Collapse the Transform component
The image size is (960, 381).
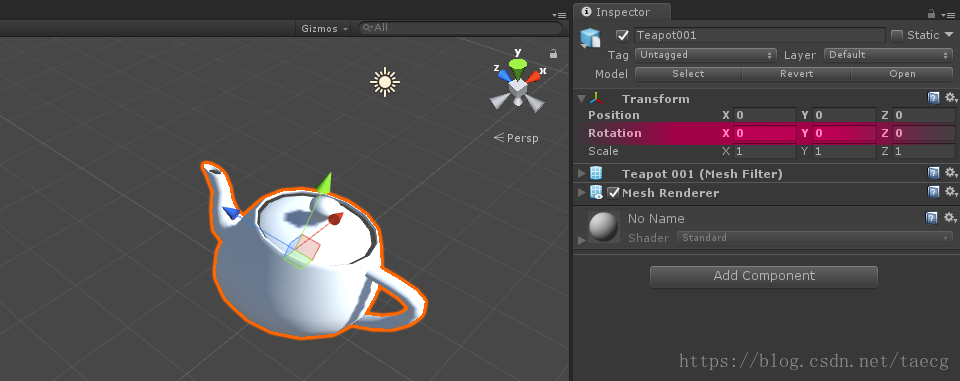[581, 99]
